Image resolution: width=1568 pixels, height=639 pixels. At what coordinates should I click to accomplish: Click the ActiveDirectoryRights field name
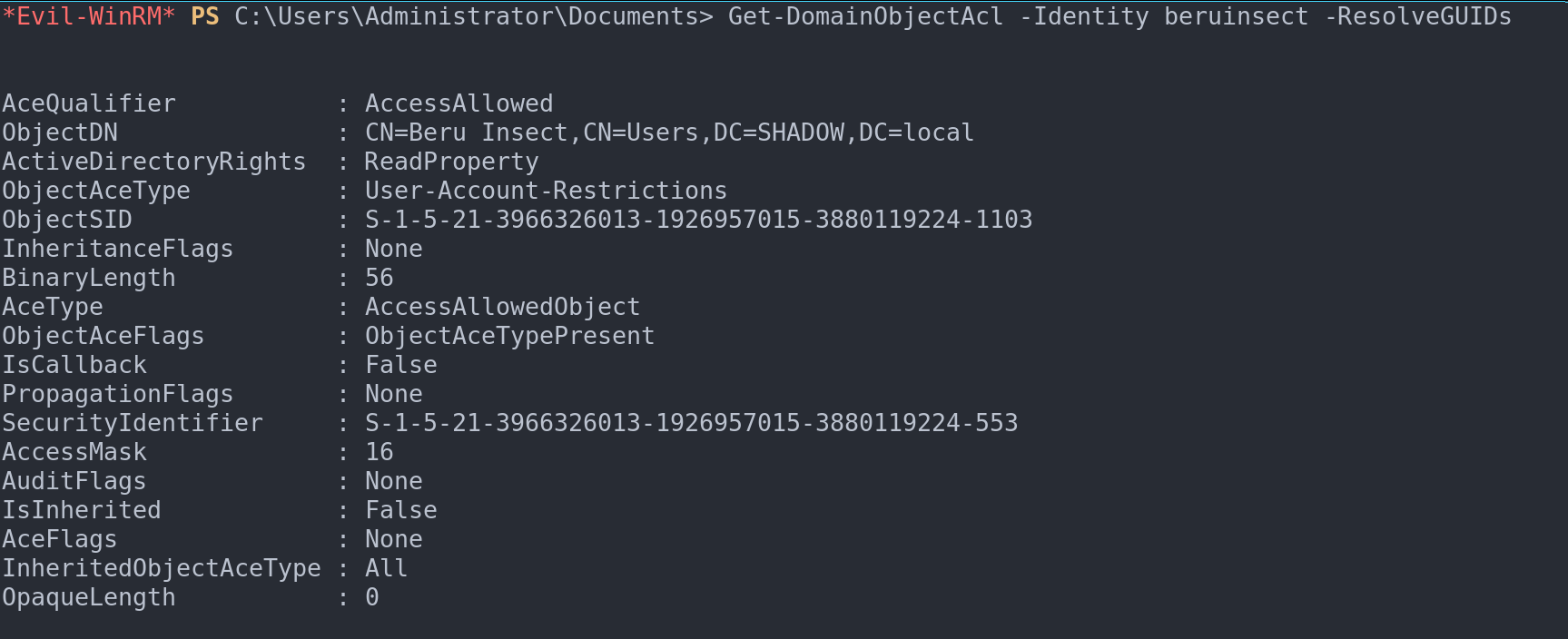153,162
